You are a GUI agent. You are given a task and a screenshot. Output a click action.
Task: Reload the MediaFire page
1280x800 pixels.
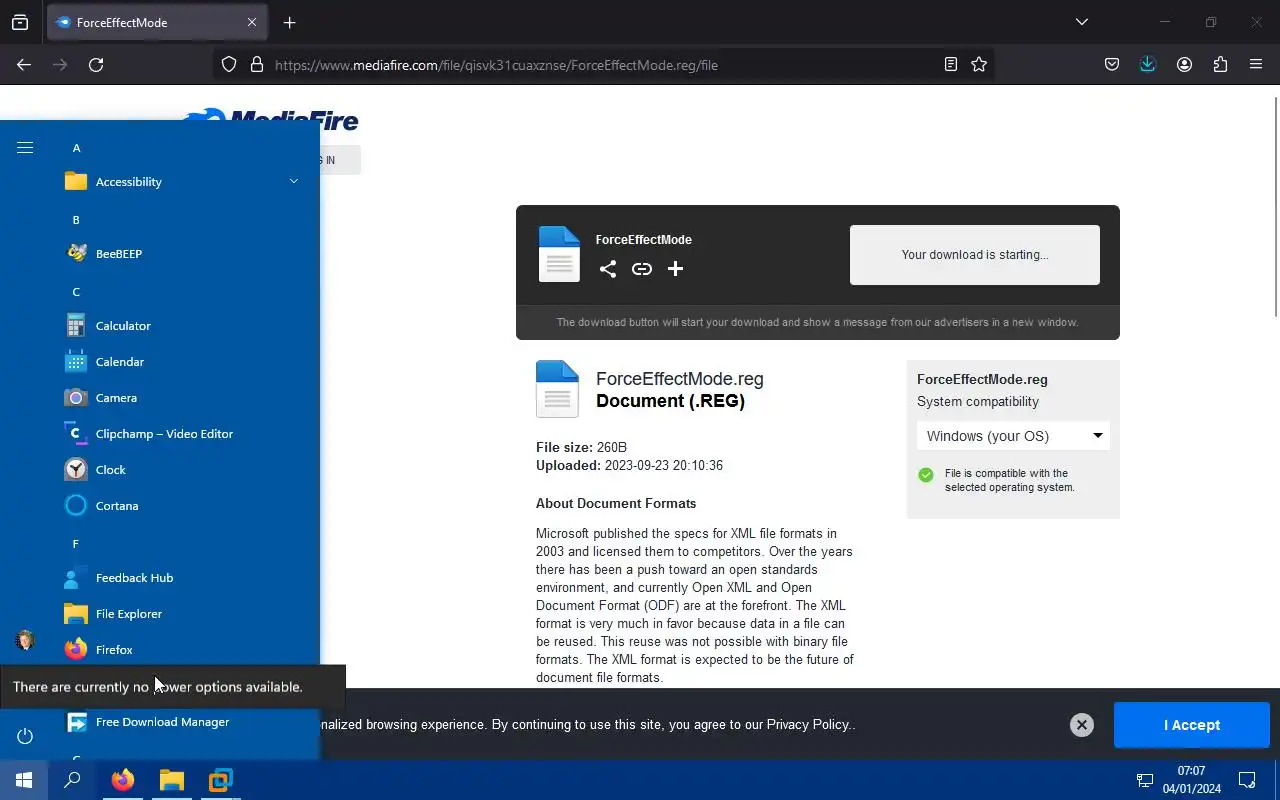coord(96,64)
